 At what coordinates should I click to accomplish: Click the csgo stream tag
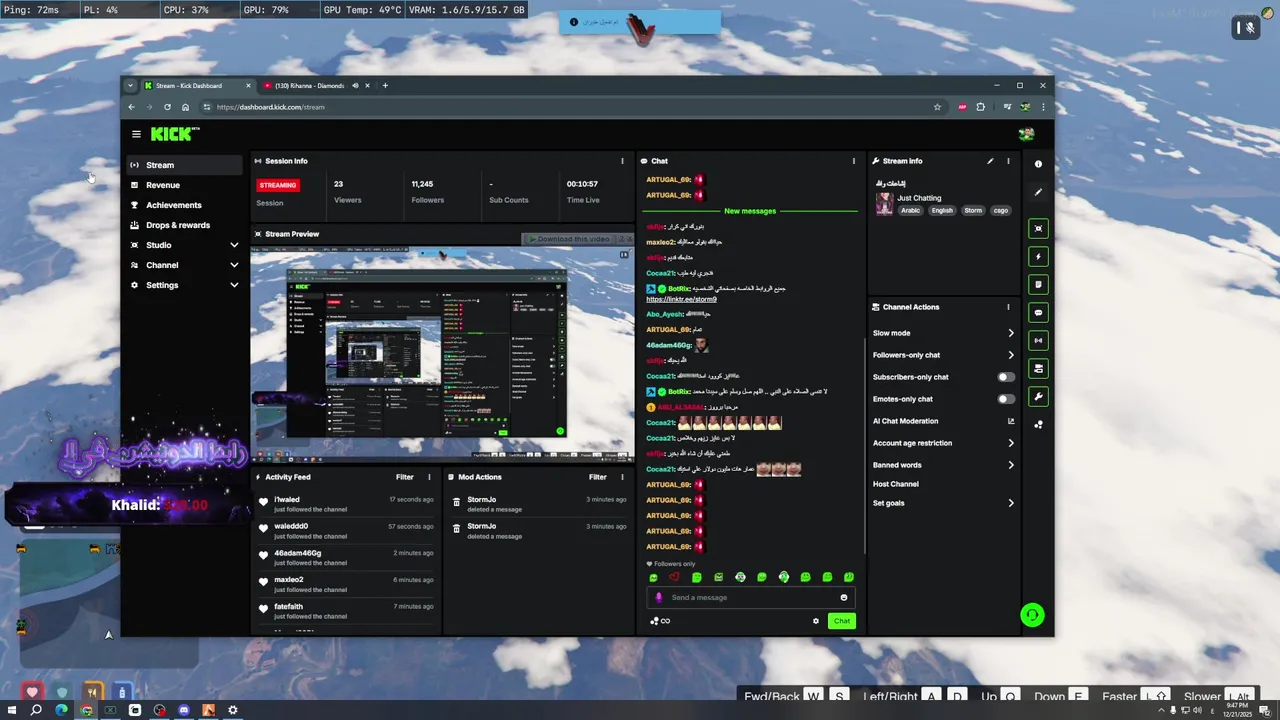(1000, 211)
